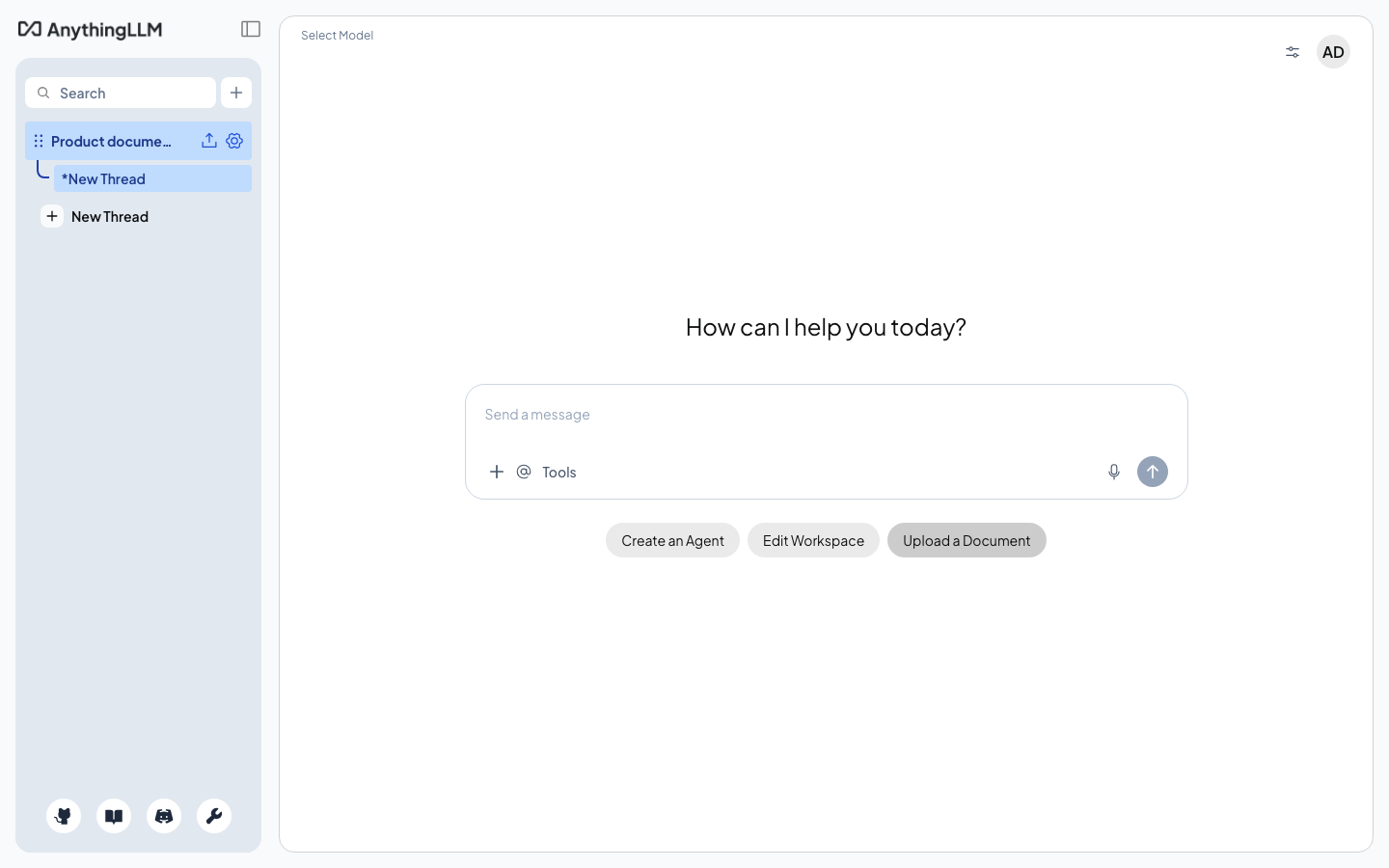Image resolution: width=1389 pixels, height=868 pixels.
Task: Attach a file with plus icon
Action: click(497, 472)
